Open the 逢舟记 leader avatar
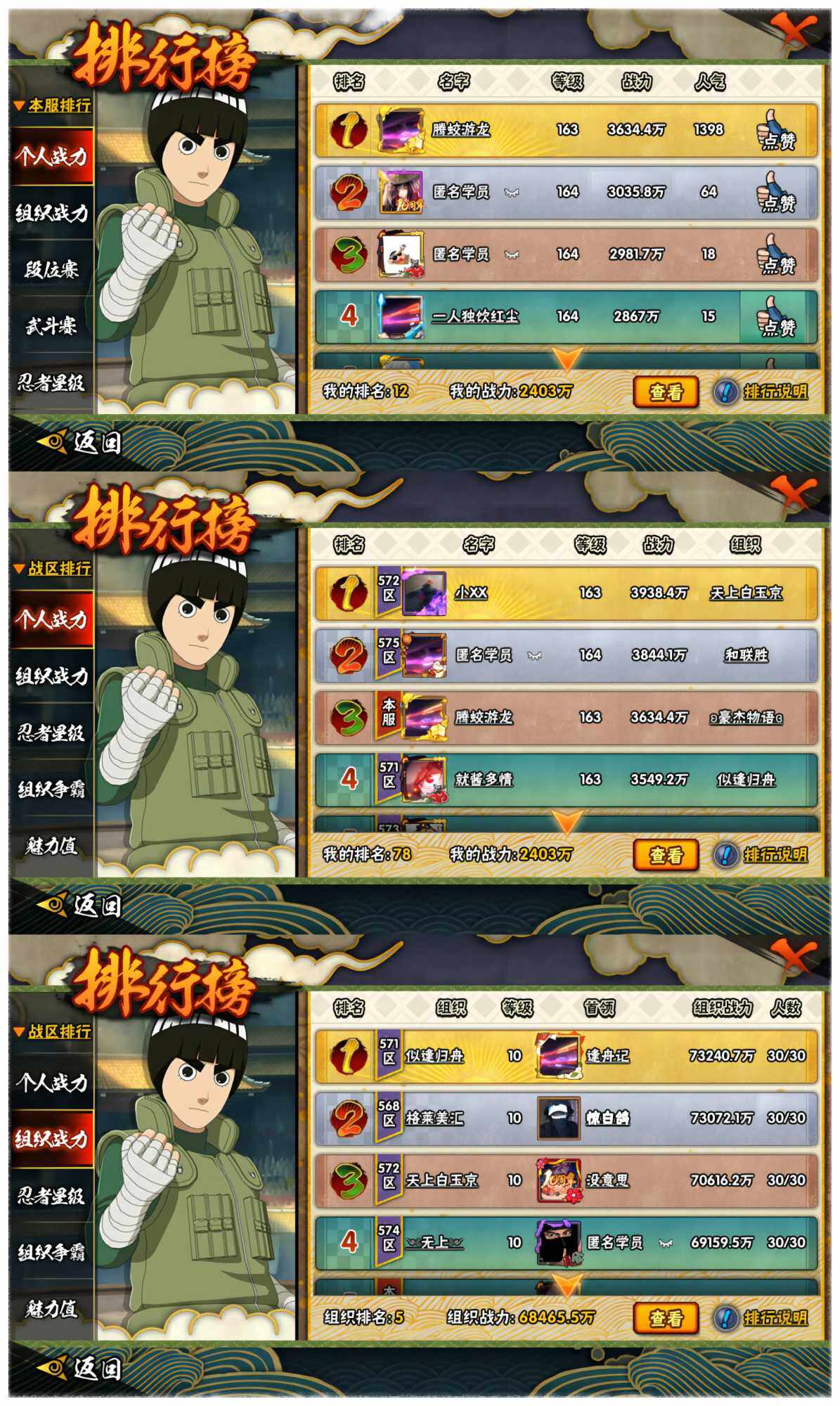This screenshot has height=1406, width=840. click(559, 1056)
